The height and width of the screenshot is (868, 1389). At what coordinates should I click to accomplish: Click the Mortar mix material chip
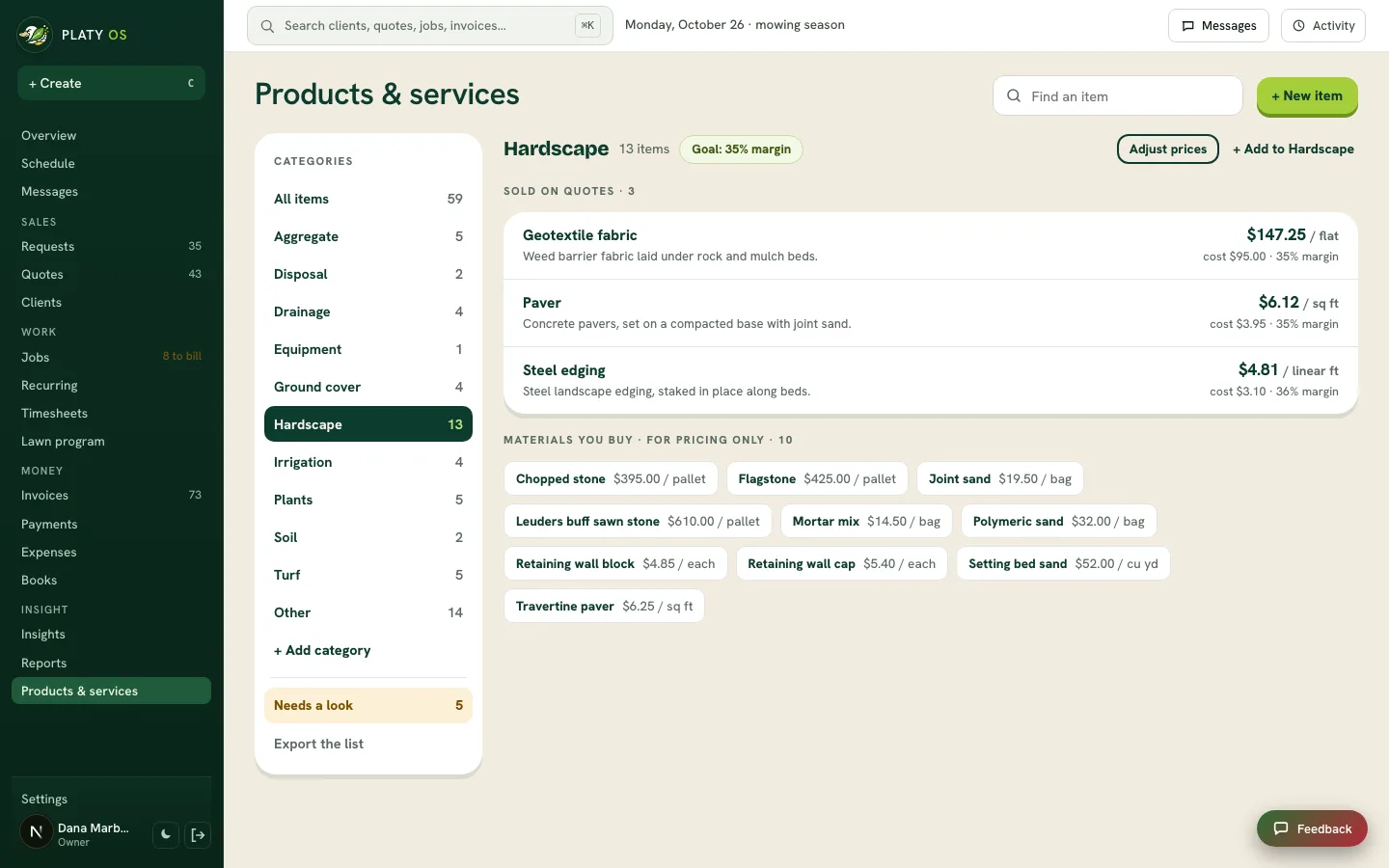coord(866,522)
